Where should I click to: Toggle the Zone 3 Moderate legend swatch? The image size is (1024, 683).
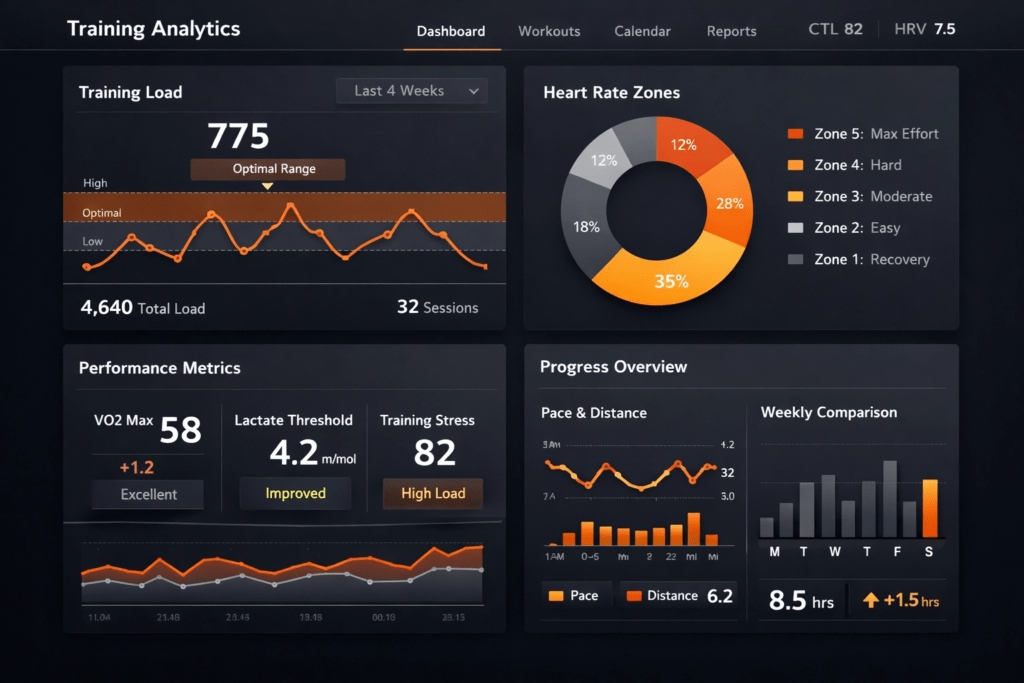[x=795, y=197]
